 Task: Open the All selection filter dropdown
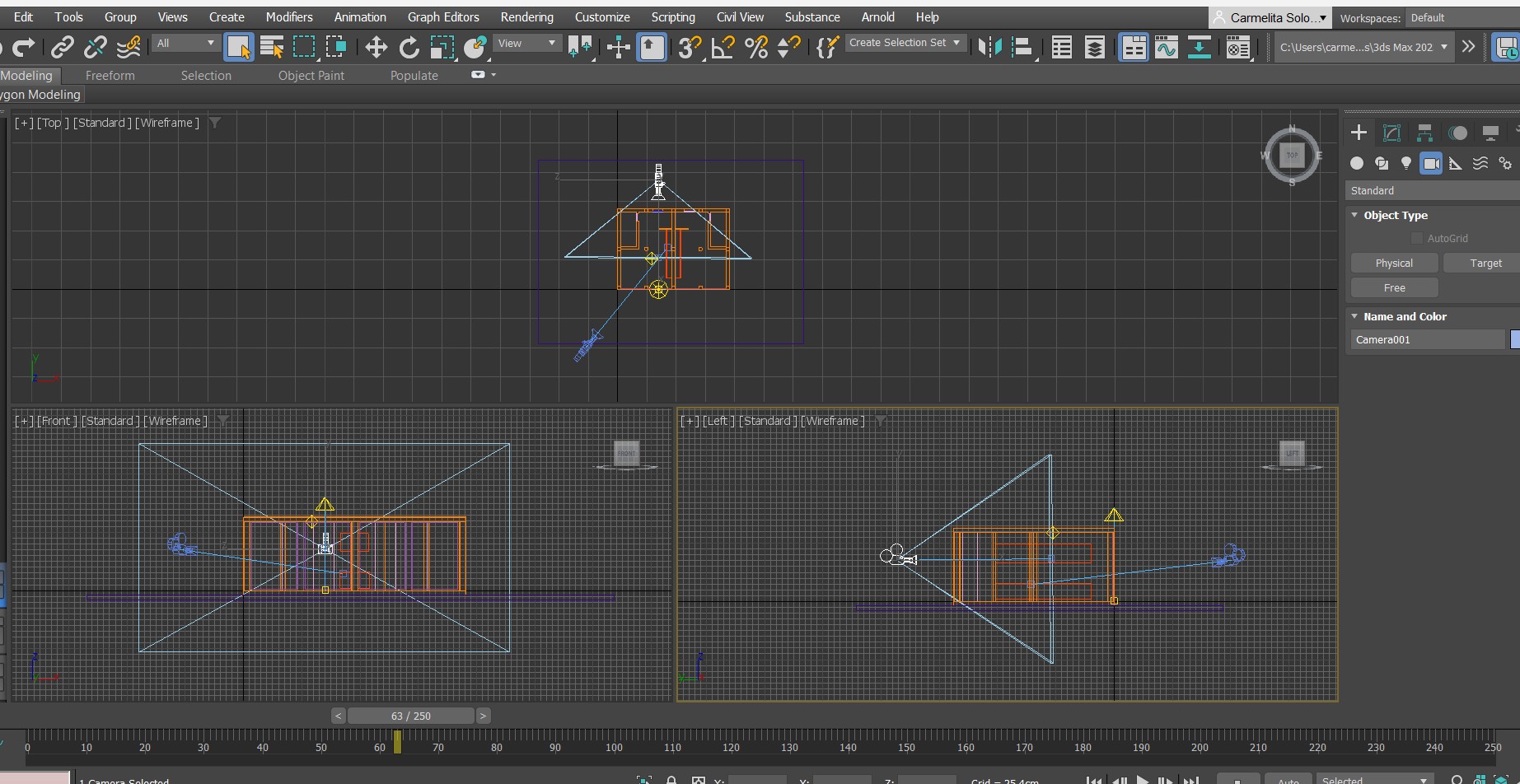[185, 44]
